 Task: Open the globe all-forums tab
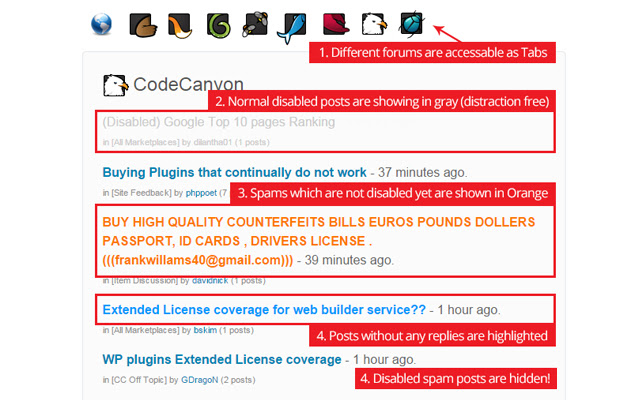tap(101, 24)
